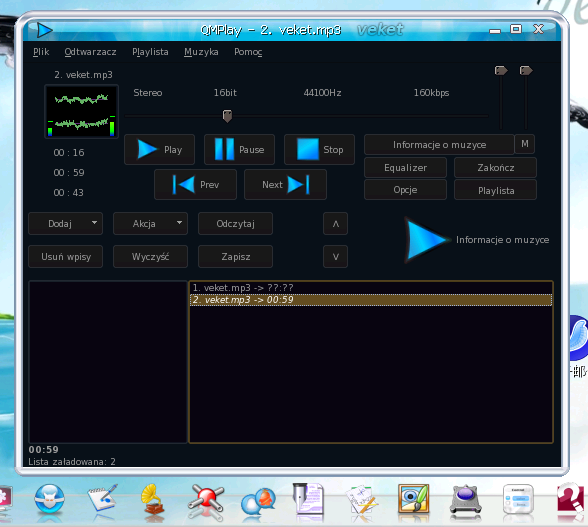Stop playback with the Stop button
The width and height of the screenshot is (588, 527).
tap(319, 150)
